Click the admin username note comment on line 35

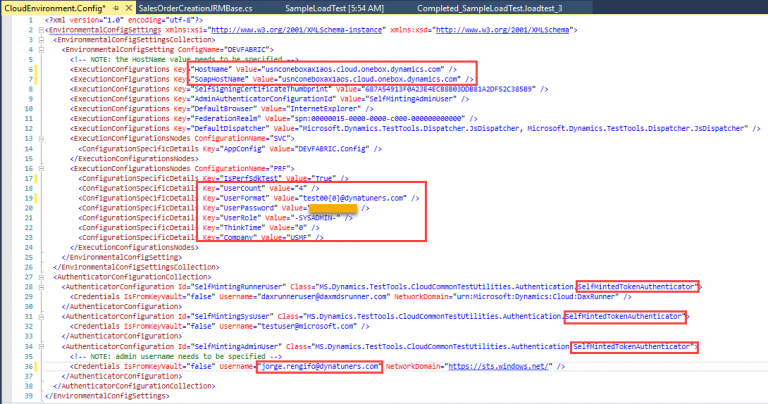176,356
